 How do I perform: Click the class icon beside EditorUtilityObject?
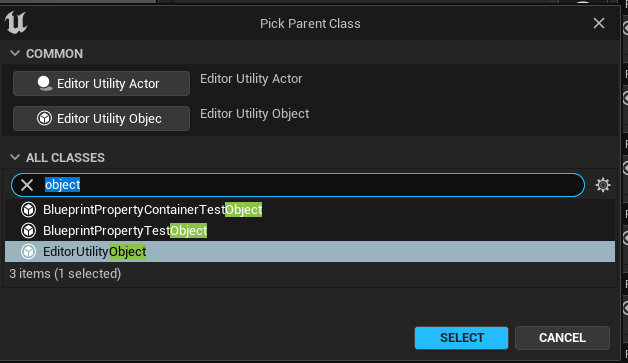(28, 252)
